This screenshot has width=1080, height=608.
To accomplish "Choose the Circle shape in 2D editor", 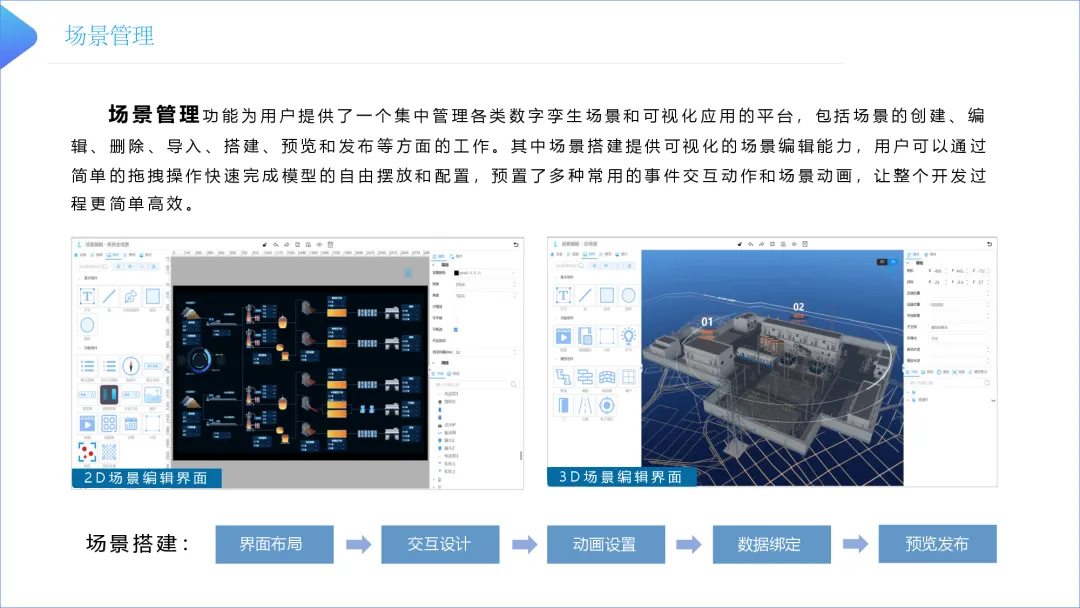I will click(87, 325).
